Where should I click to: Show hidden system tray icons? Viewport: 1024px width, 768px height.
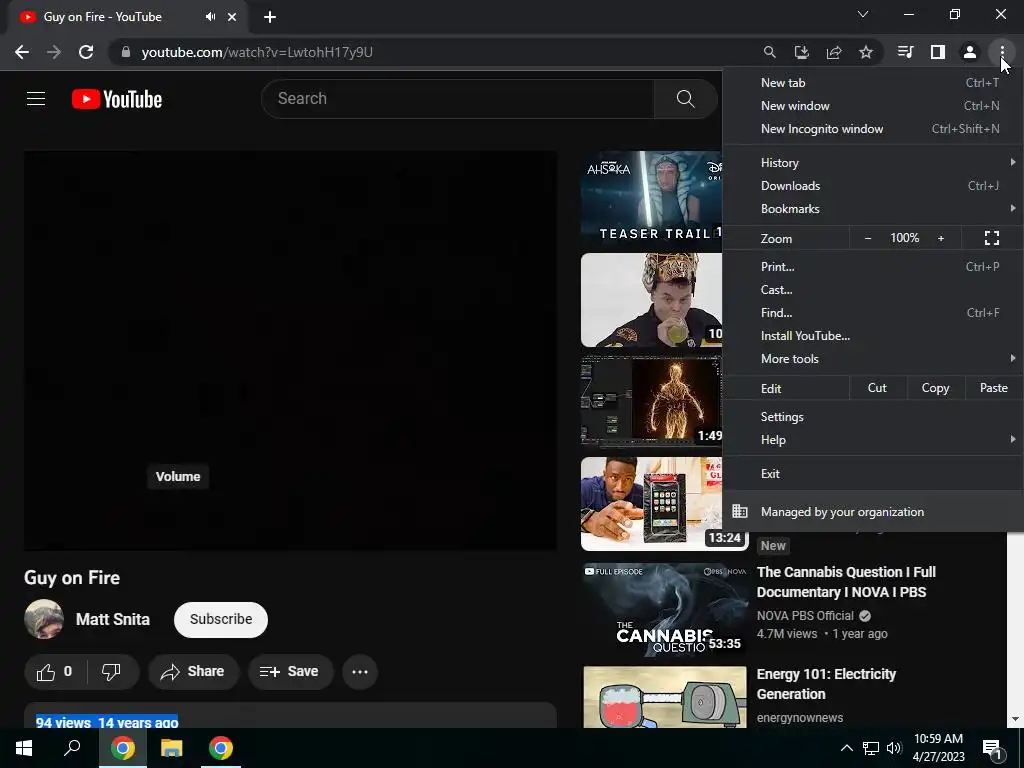point(846,748)
